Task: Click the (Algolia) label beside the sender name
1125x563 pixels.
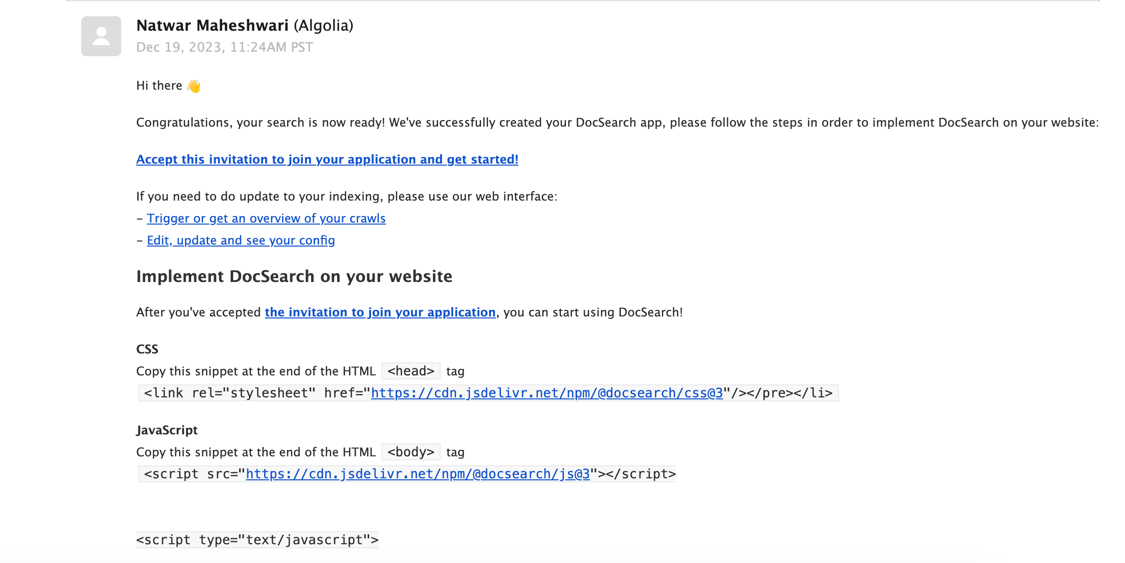Action: [x=324, y=26]
